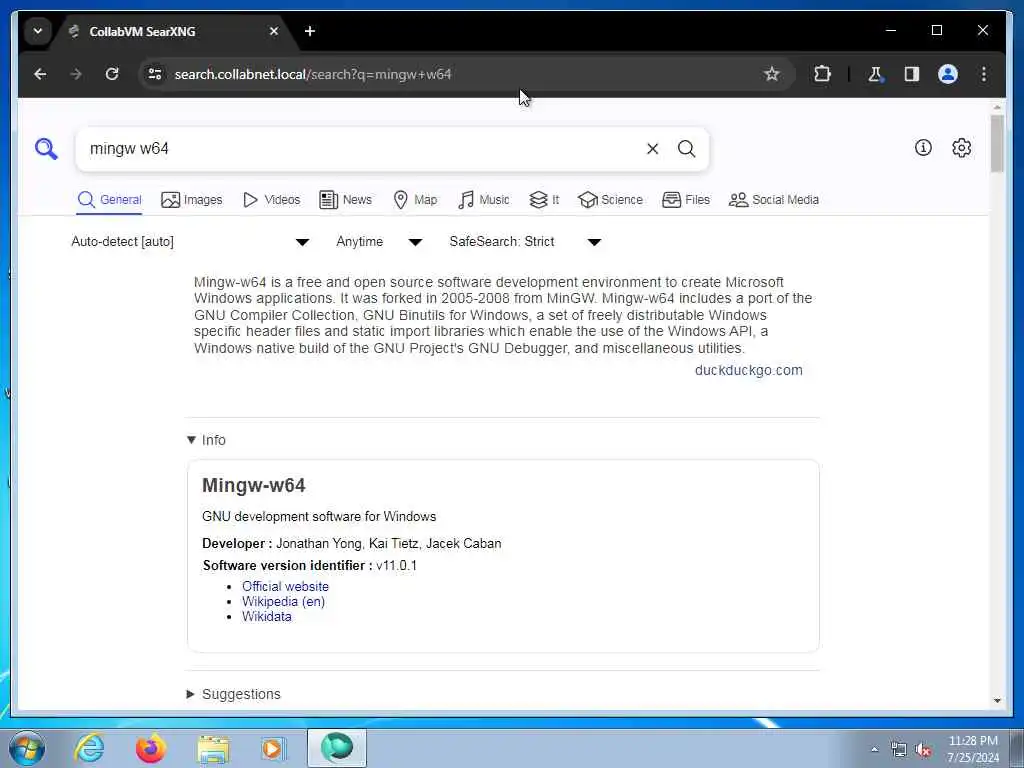
Task: Bookmark this page with the star
Action: point(771,74)
